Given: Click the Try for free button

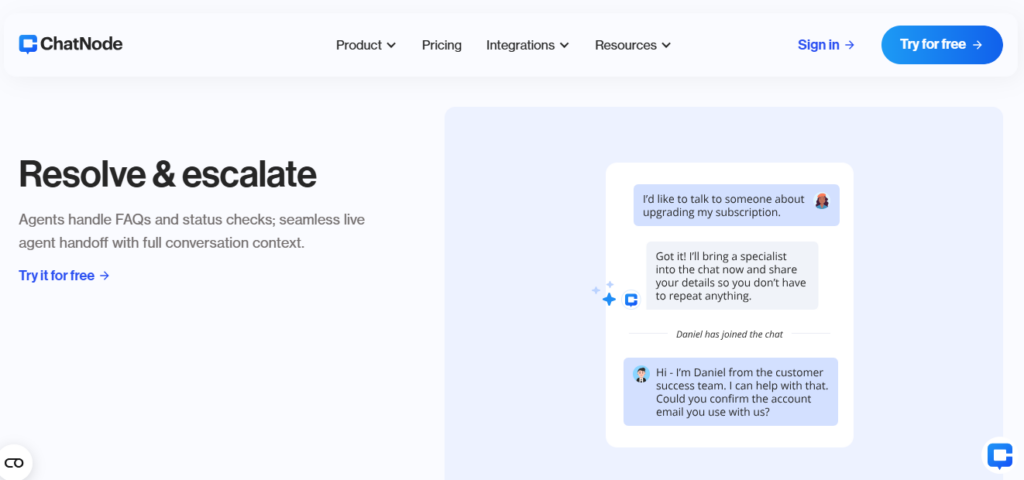Looking at the screenshot, I should pyautogui.click(x=942, y=45).
